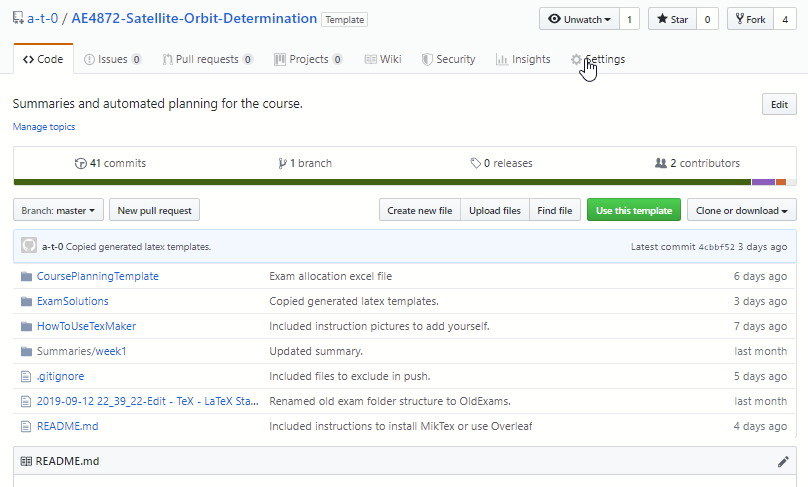Open the Projects tab
This screenshot has height=487, width=808.
click(x=308, y=60)
